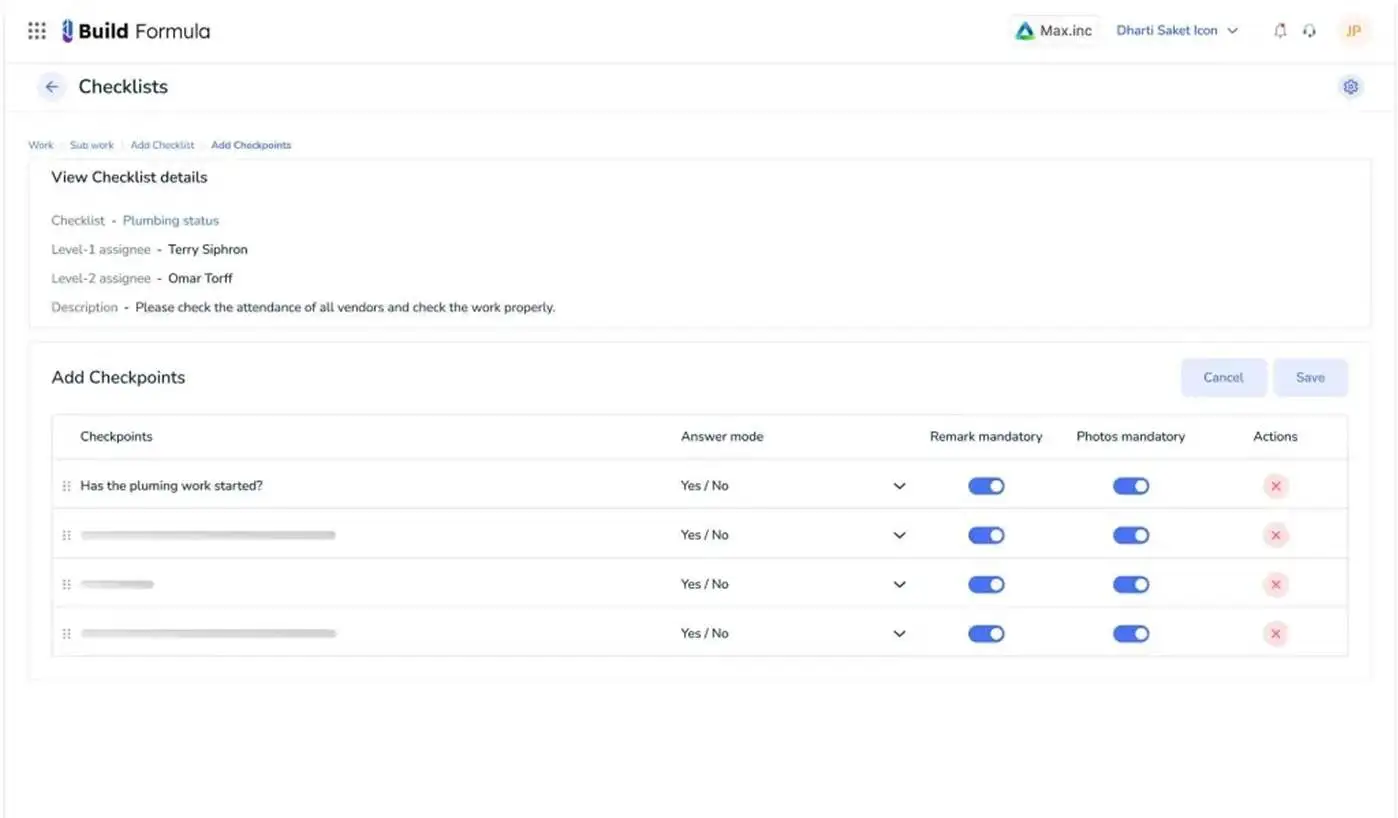
Task: Open the JP user avatar
Action: (x=1353, y=31)
